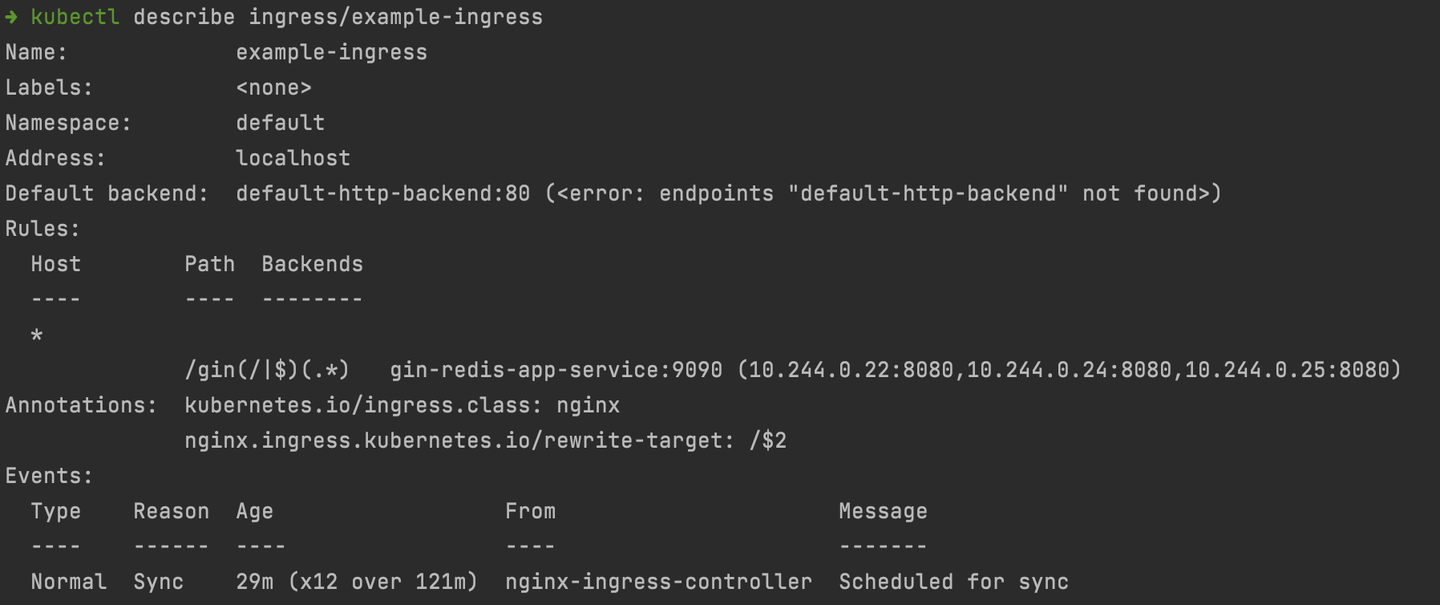Click the endpoints not found error message

pyautogui.click(x=883, y=193)
